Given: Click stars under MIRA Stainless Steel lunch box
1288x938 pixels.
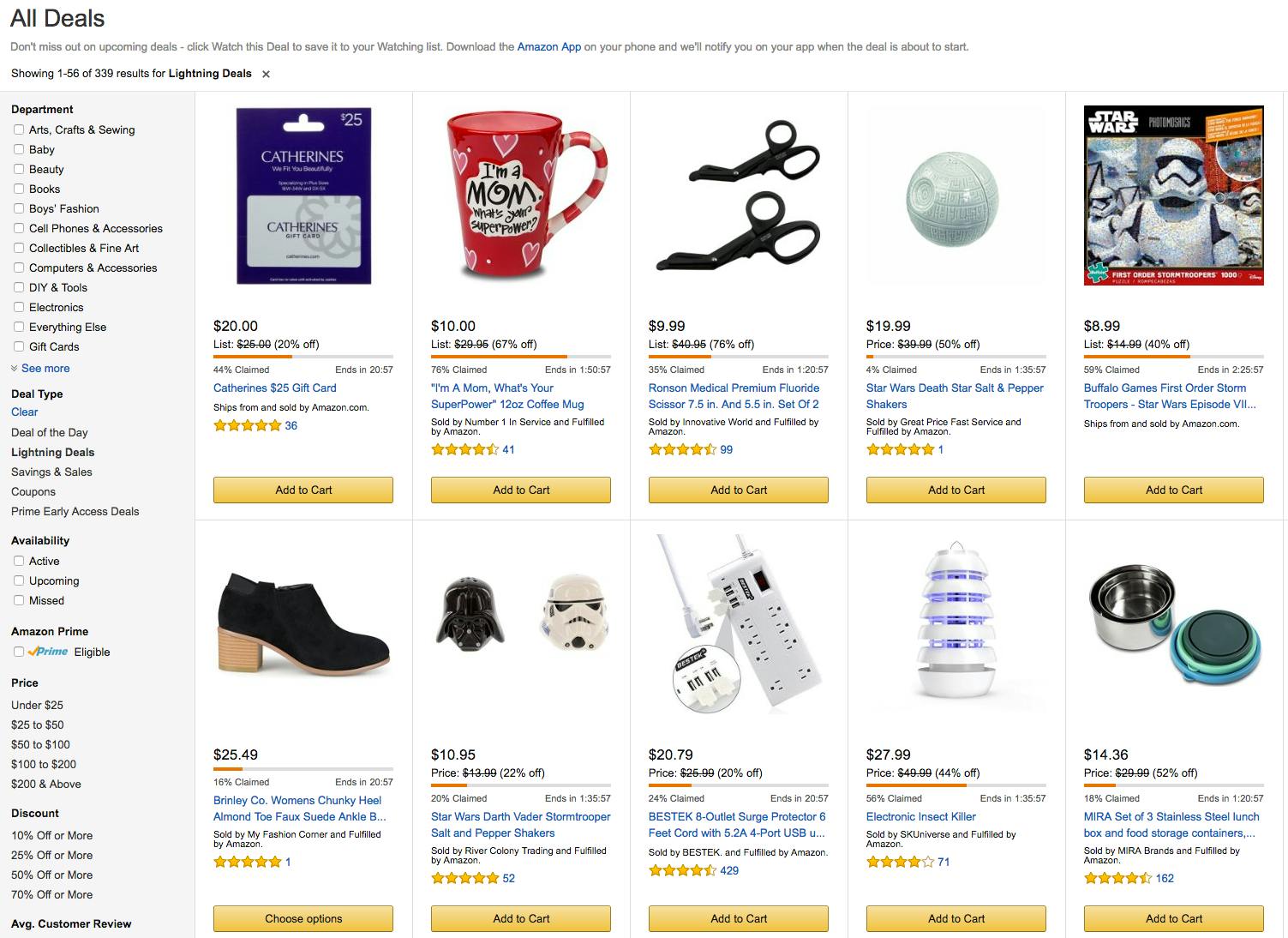Looking at the screenshot, I should (1117, 878).
